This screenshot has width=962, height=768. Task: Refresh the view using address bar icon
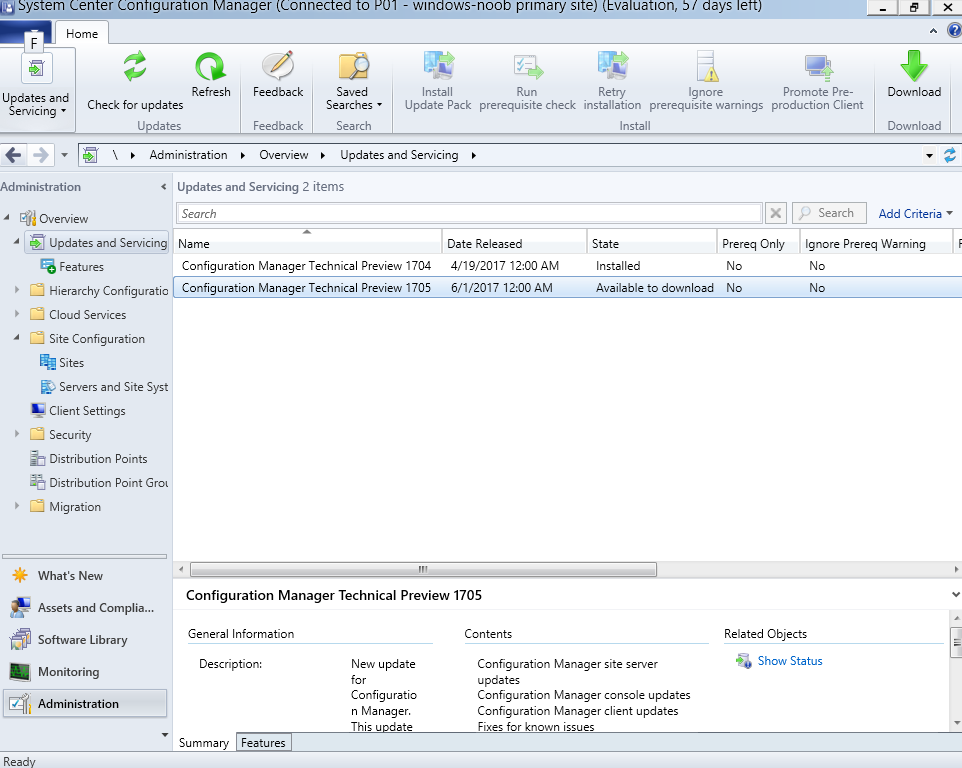click(950, 155)
